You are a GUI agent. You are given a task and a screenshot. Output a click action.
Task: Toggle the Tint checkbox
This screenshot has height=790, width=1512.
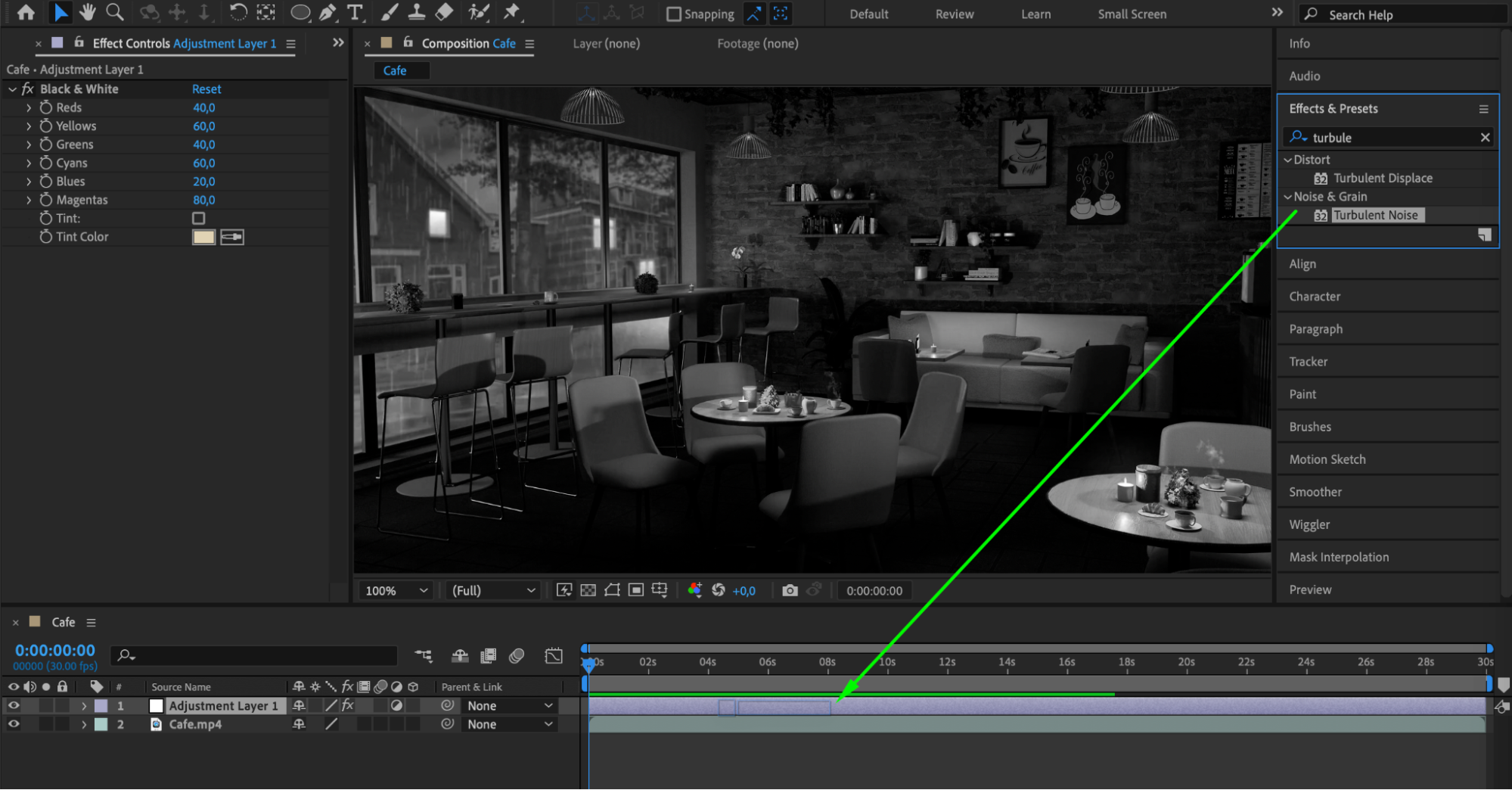point(199,219)
